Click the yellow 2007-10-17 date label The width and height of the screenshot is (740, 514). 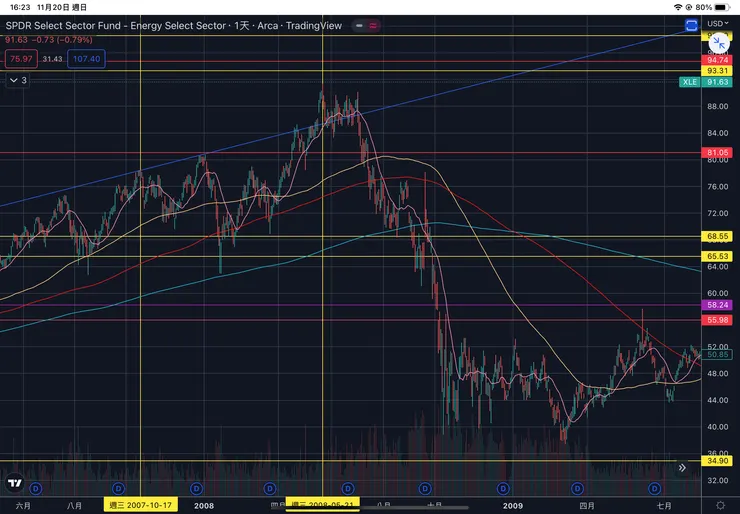tap(141, 505)
